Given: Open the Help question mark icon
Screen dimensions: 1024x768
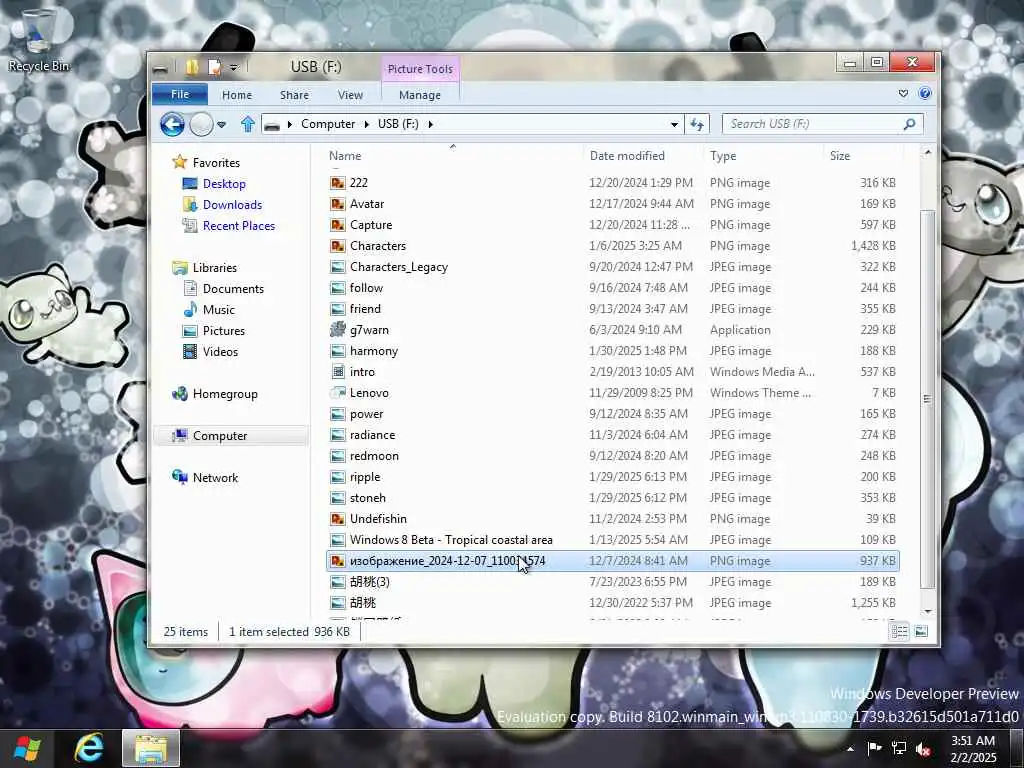Looking at the screenshot, I should 925,93.
